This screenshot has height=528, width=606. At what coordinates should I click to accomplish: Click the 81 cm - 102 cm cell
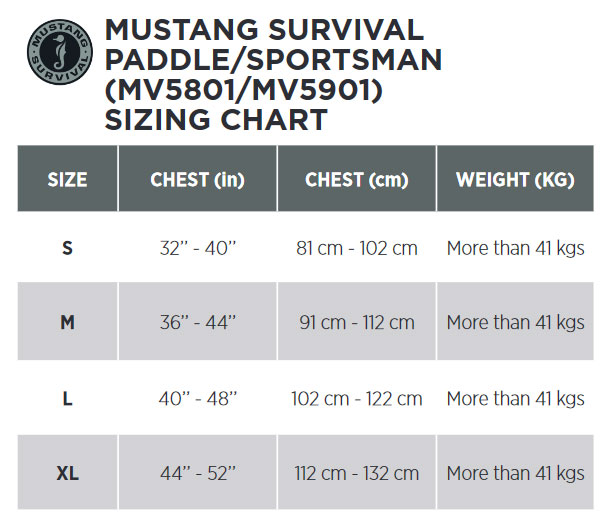[x=357, y=248]
